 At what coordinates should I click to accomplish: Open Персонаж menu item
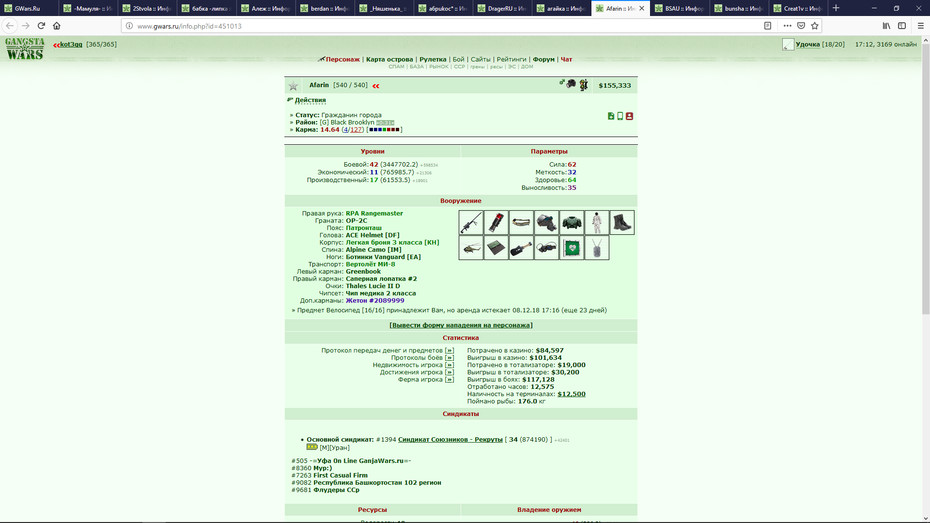tap(343, 59)
